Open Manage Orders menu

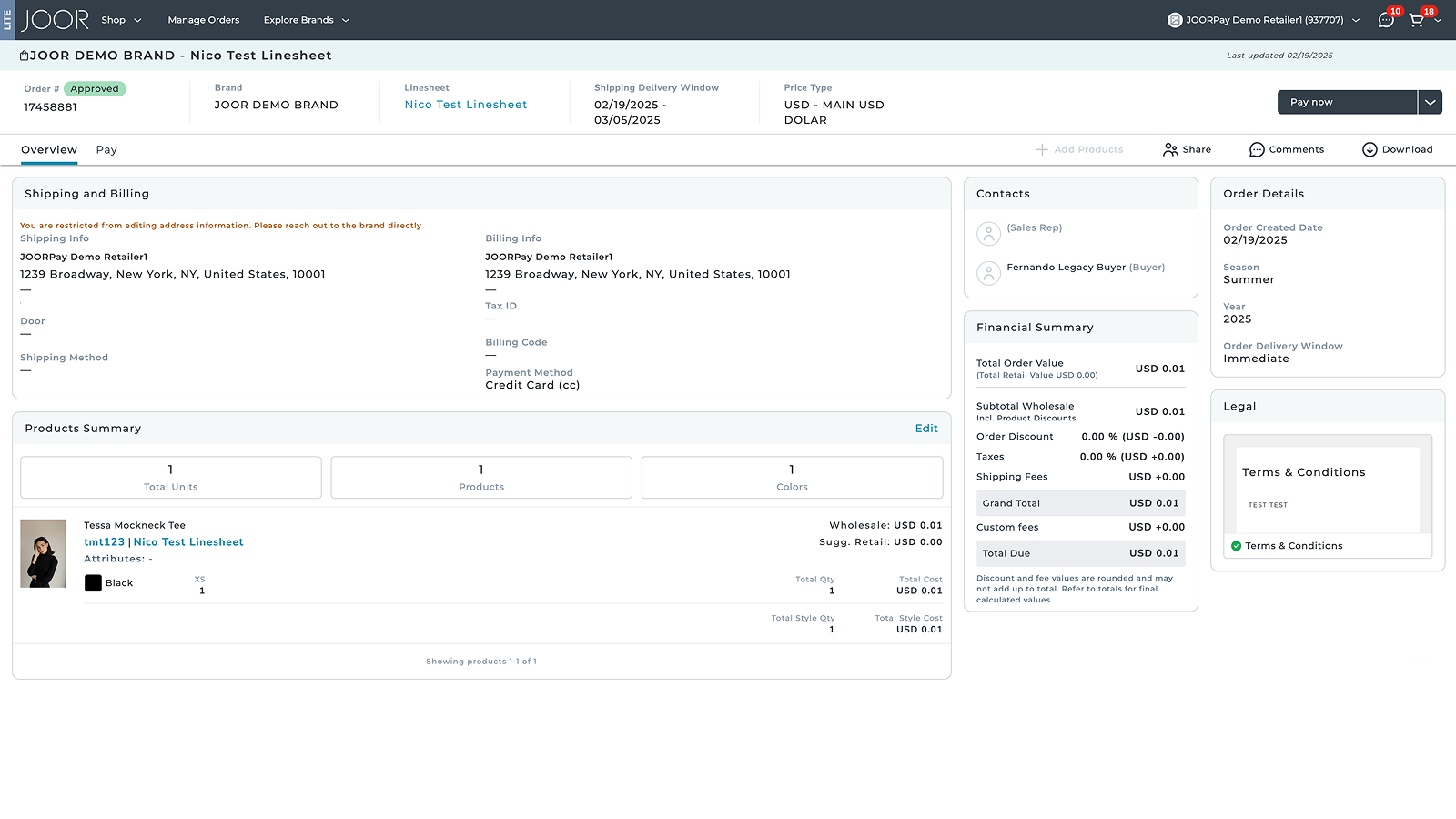pos(204,20)
